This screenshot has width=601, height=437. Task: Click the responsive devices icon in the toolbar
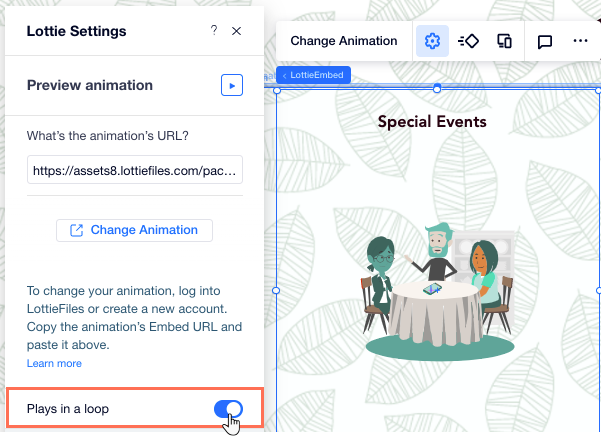(x=504, y=41)
